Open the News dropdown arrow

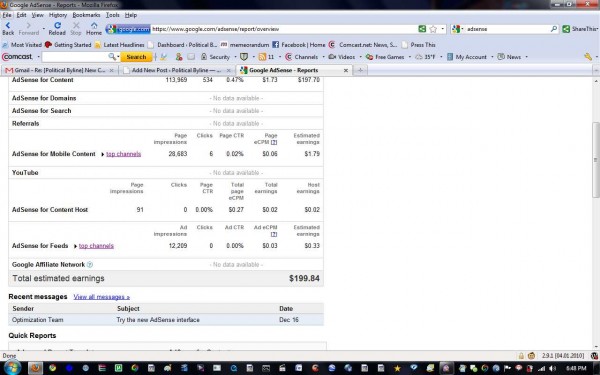526,57
